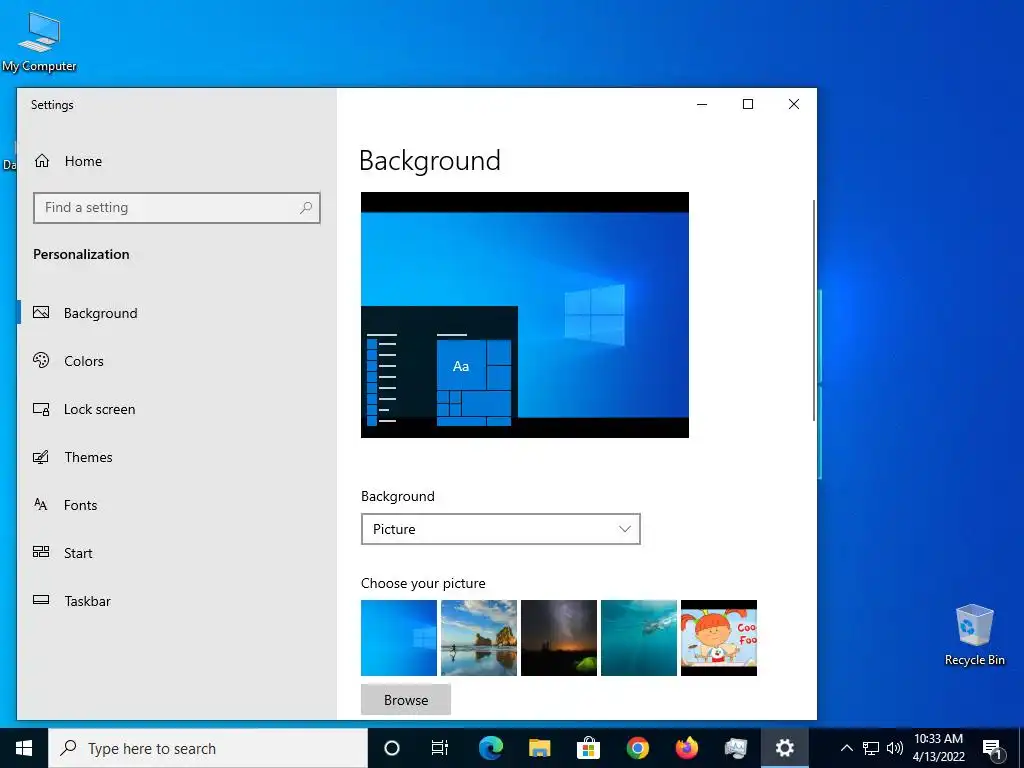This screenshot has height=768, width=1024.
Task: Expand the Background type Picture dropdown
Action: pyautogui.click(x=500, y=529)
